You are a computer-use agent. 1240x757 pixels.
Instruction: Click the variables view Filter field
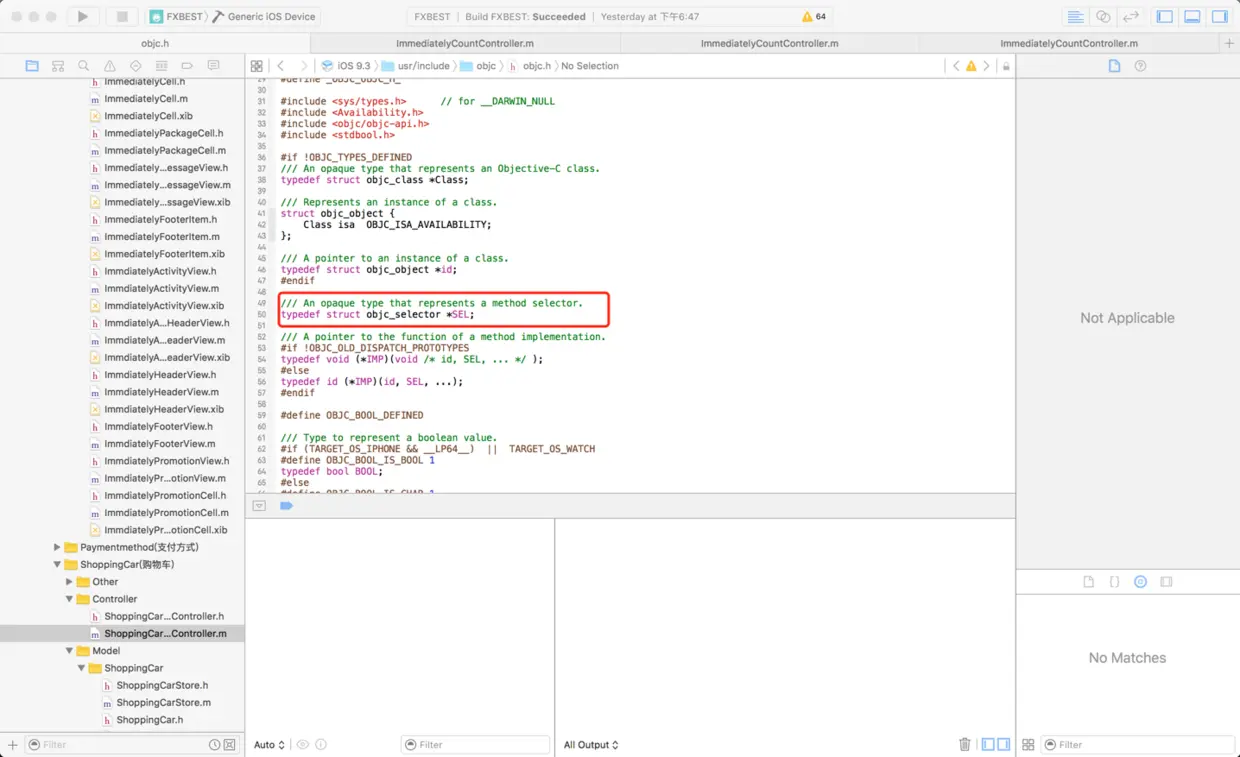tap(475, 745)
